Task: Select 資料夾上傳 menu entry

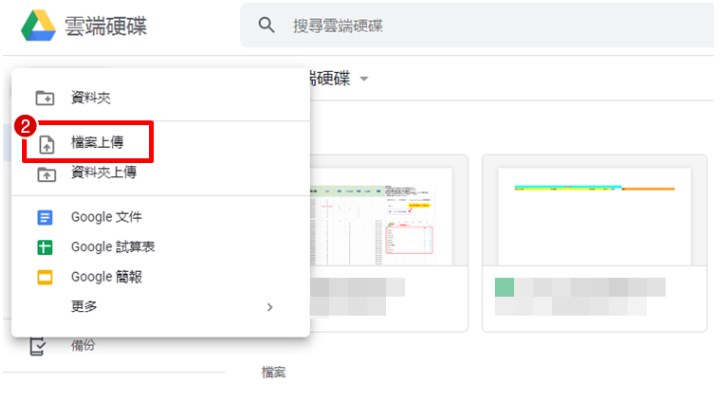Action: (103, 173)
